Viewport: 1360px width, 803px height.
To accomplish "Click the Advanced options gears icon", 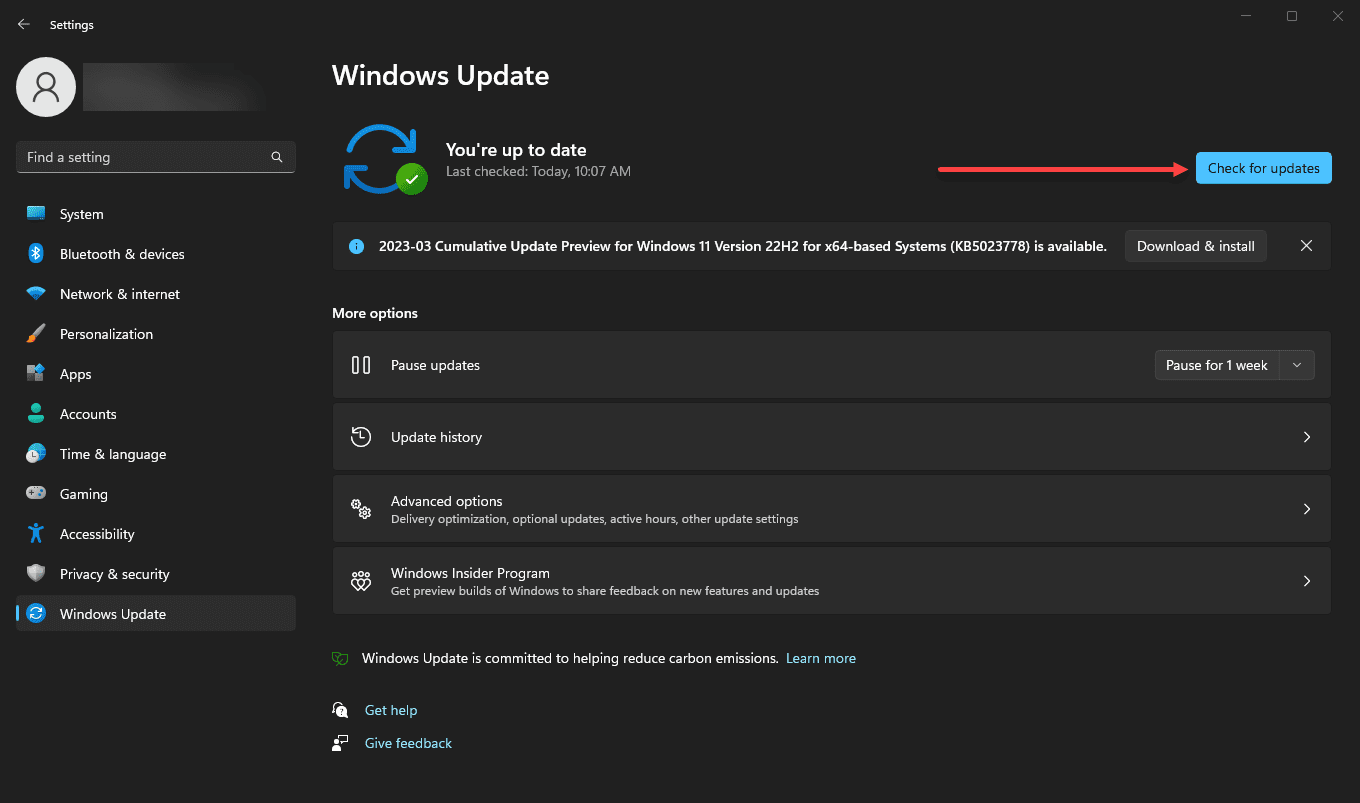I will pyautogui.click(x=361, y=509).
